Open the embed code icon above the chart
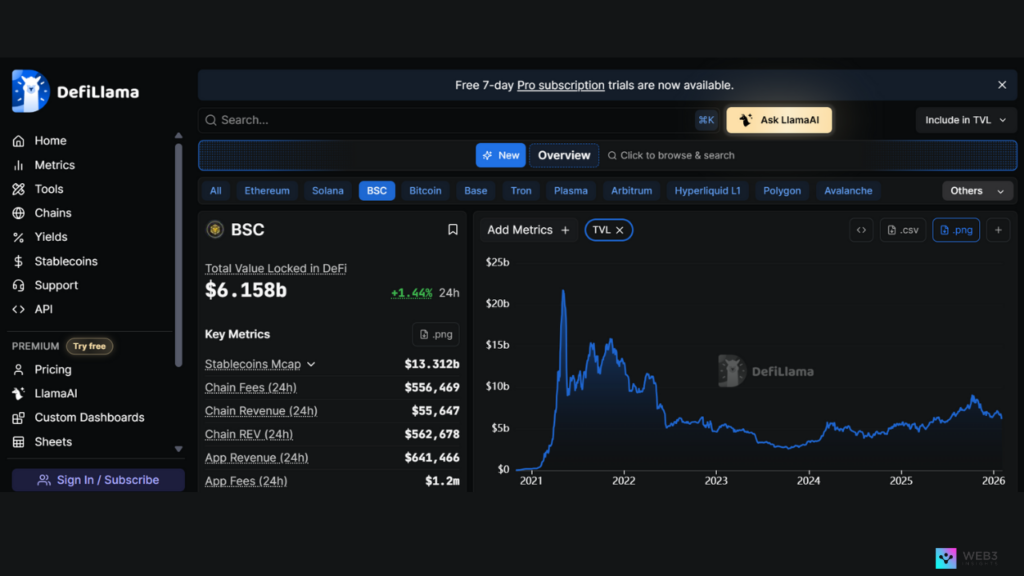1024x576 pixels. [861, 229]
